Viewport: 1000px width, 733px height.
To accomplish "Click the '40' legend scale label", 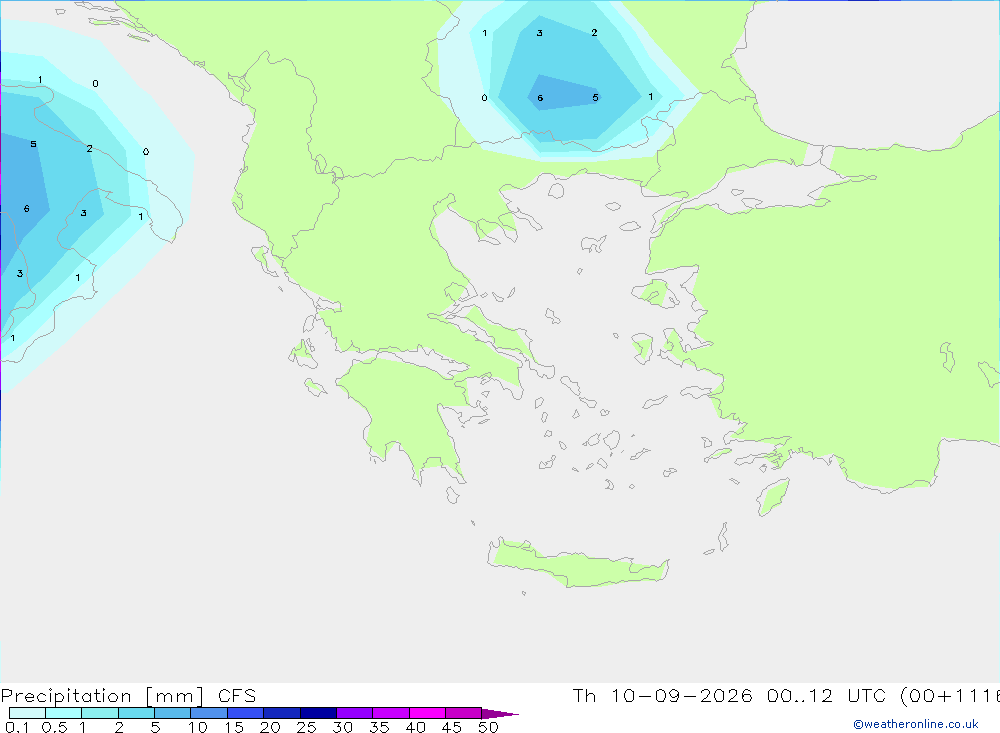I will [416, 727].
